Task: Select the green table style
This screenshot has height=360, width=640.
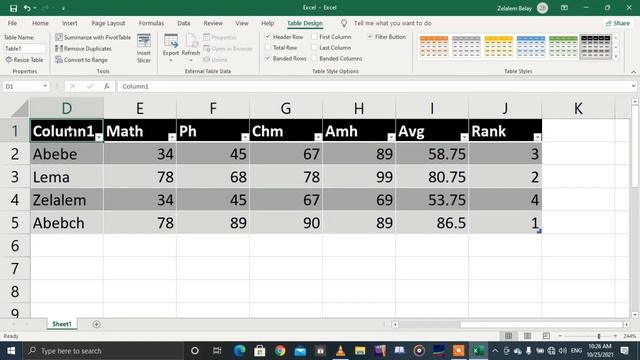Action: click(x=563, y=46)
